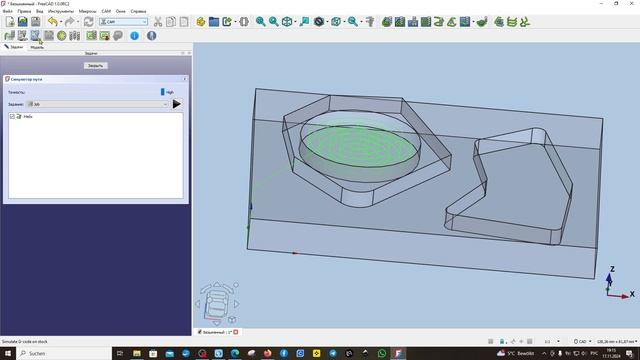640x360 pixels.
Task: Click the Open document icon
Action: click(23, 22)
